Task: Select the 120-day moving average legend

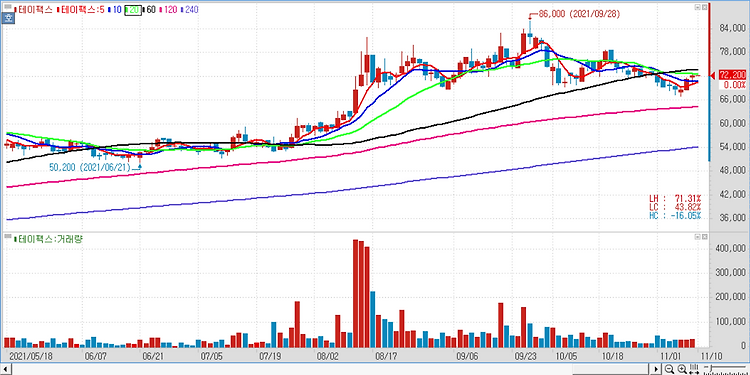Action: (x=169, y=9)
